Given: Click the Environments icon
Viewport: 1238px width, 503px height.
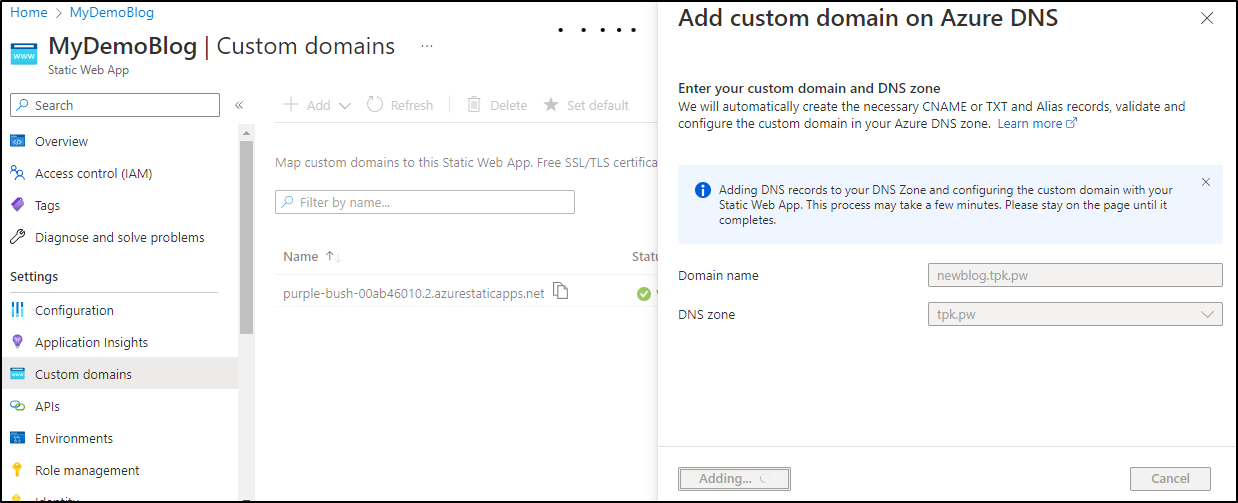Looking at the screenshot, I should tap(17, 438).
